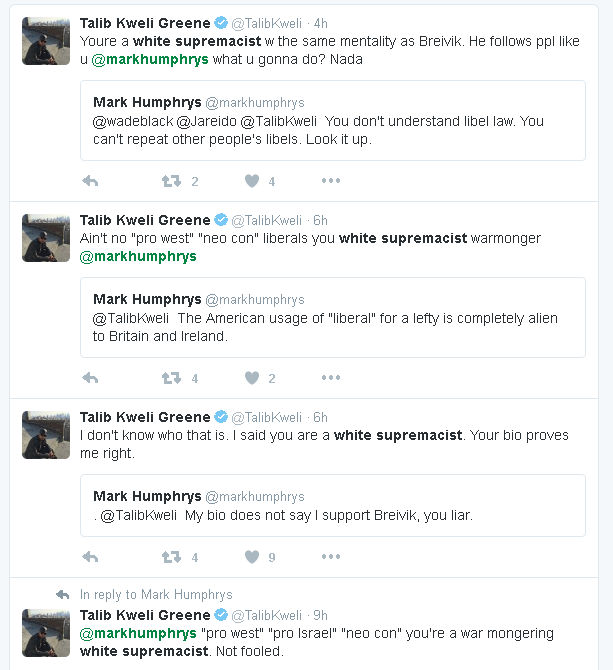This screenshot has height=670, width=613.
Task: Retweet the "warmonger" tweet
Action: pyautogui.click(x=171, y=378)
